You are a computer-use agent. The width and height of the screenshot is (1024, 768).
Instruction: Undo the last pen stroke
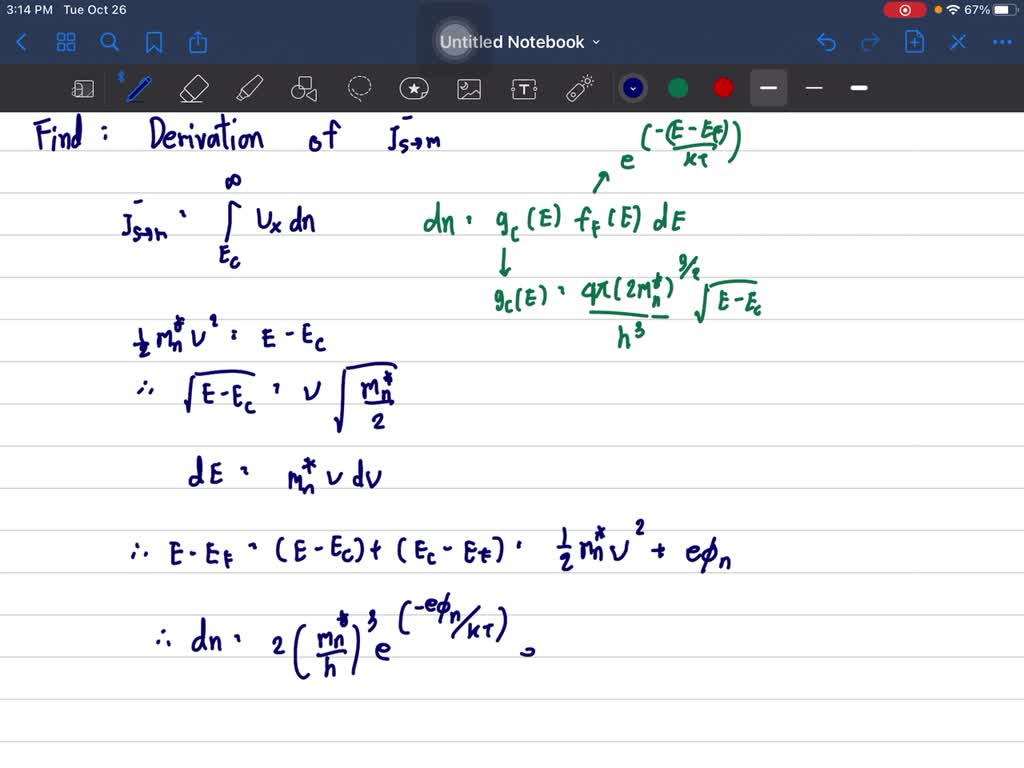826,42
